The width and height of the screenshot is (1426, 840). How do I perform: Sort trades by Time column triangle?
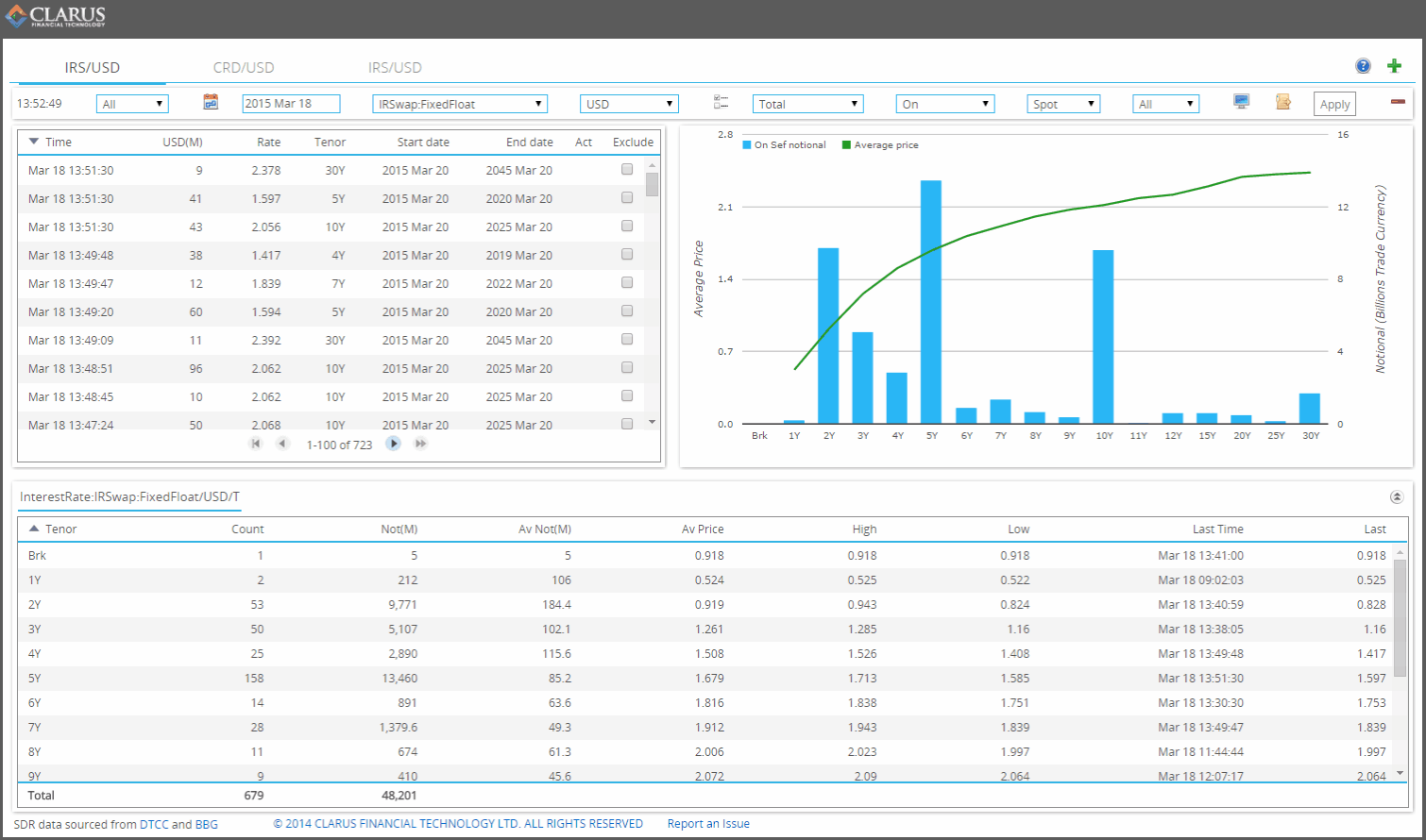pyautogui.click(x=34, y=142)
